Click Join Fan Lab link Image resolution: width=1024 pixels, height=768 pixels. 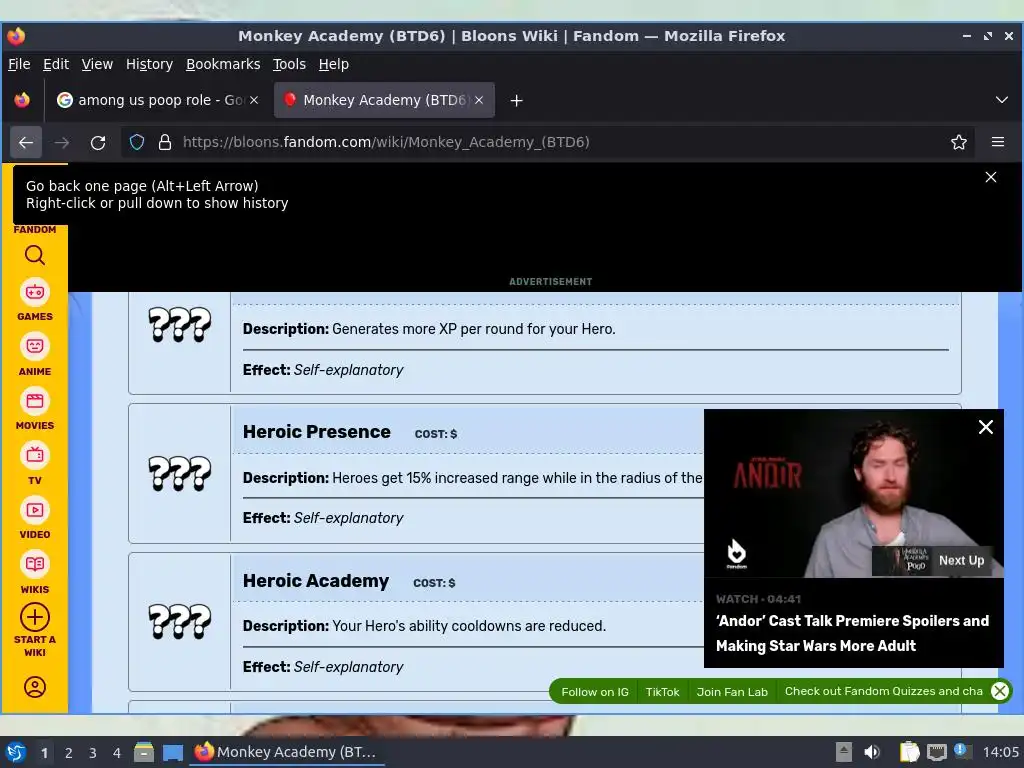tap(731, 692)
